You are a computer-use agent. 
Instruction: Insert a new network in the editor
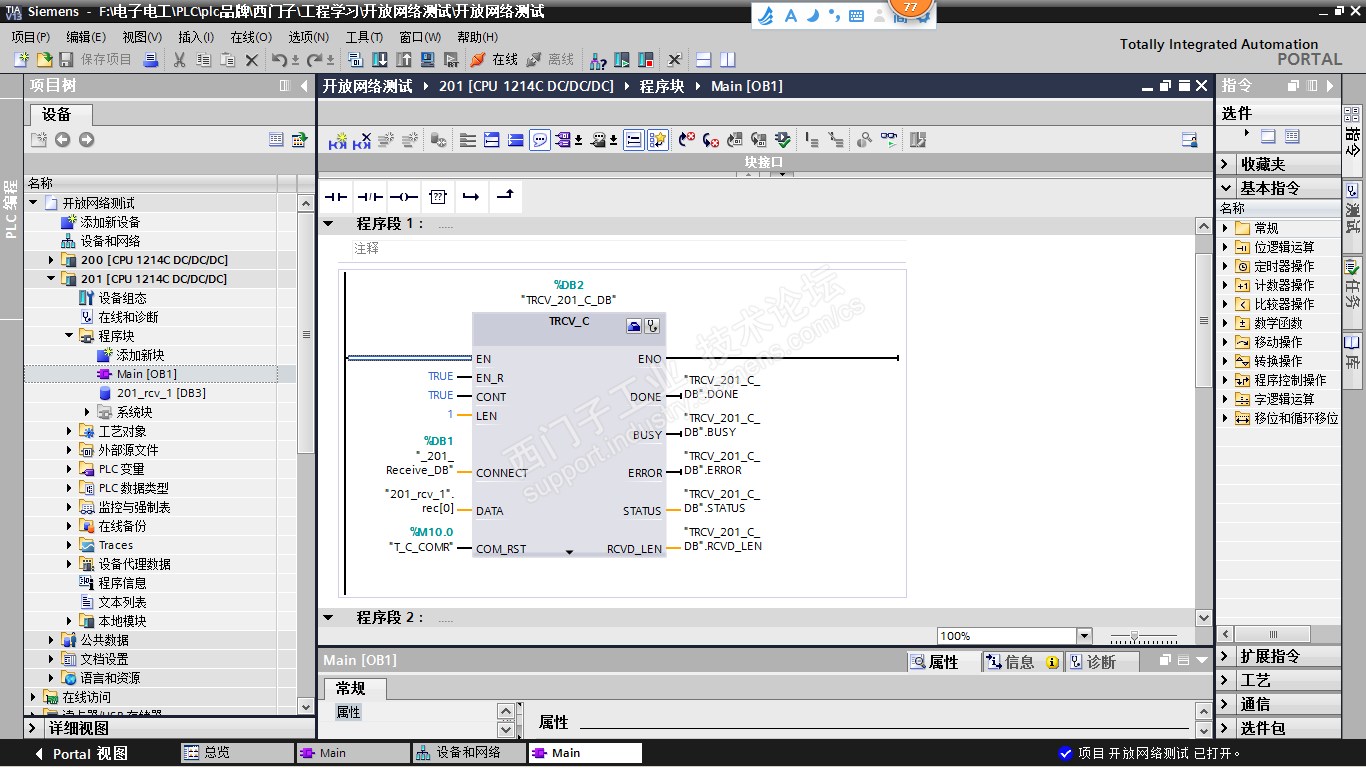pos(338,140)
